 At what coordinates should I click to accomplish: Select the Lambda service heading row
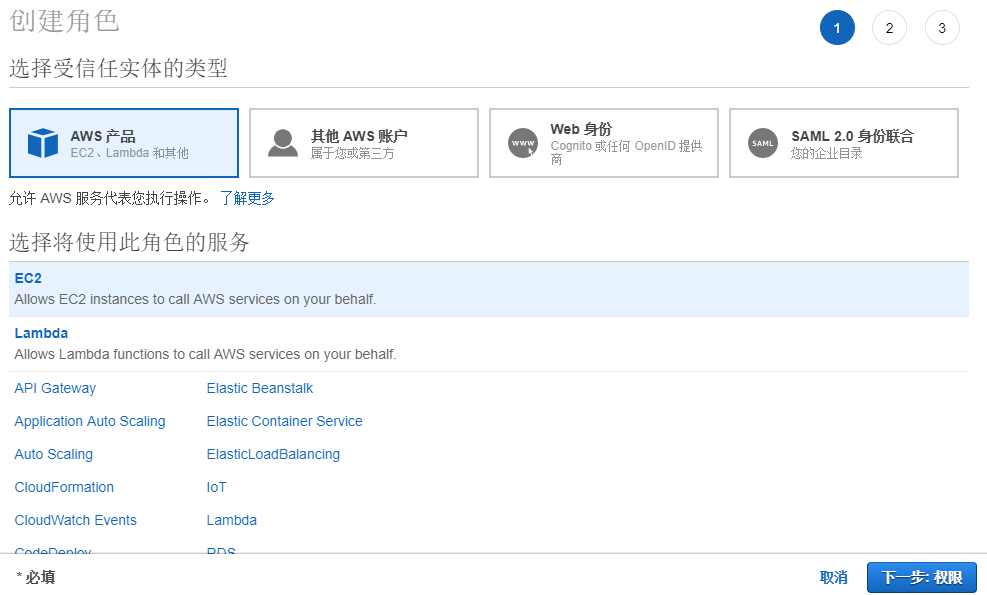[489, 344]
